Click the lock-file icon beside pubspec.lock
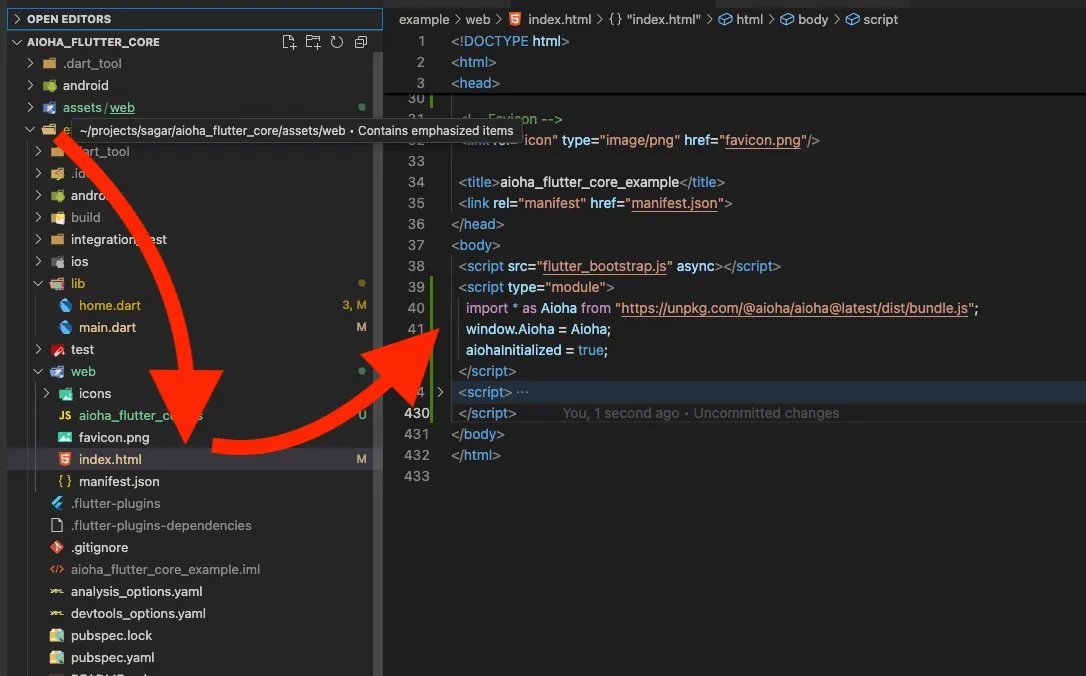Image resolution: width=1086 pixels, height=676 pixels. pos(57,636)
